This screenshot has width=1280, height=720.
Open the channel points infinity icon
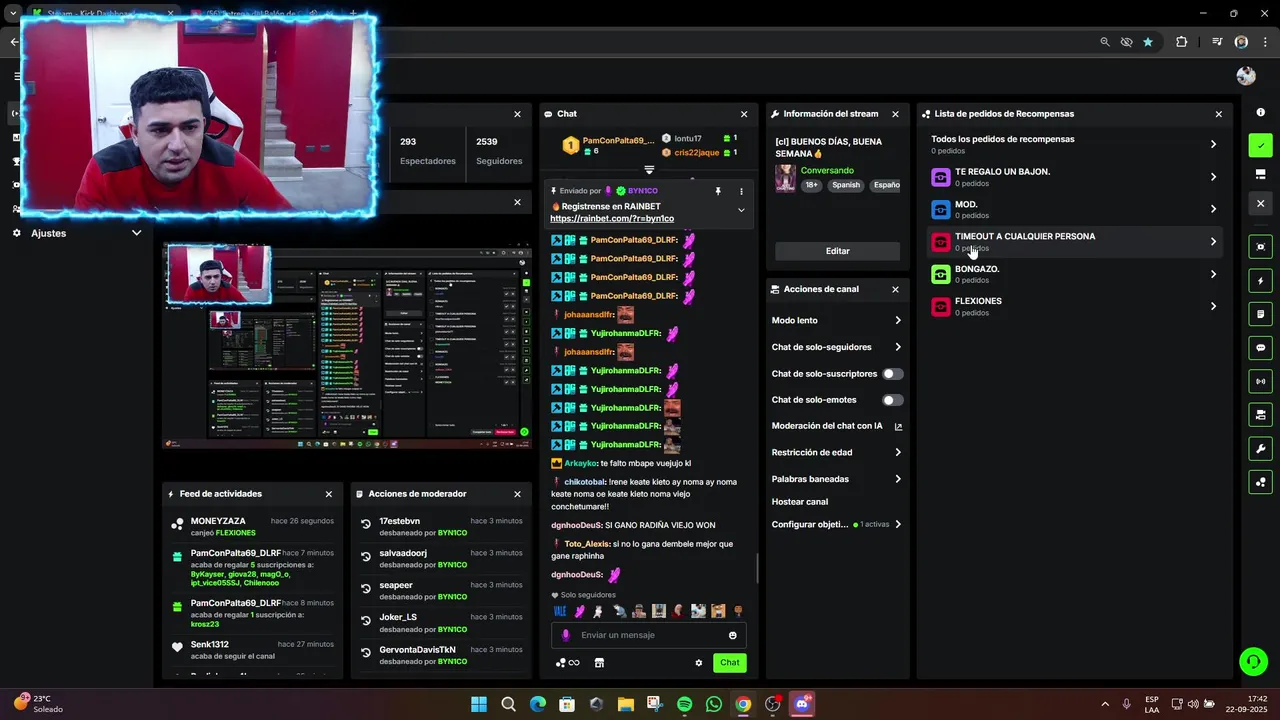coord(567,663)
